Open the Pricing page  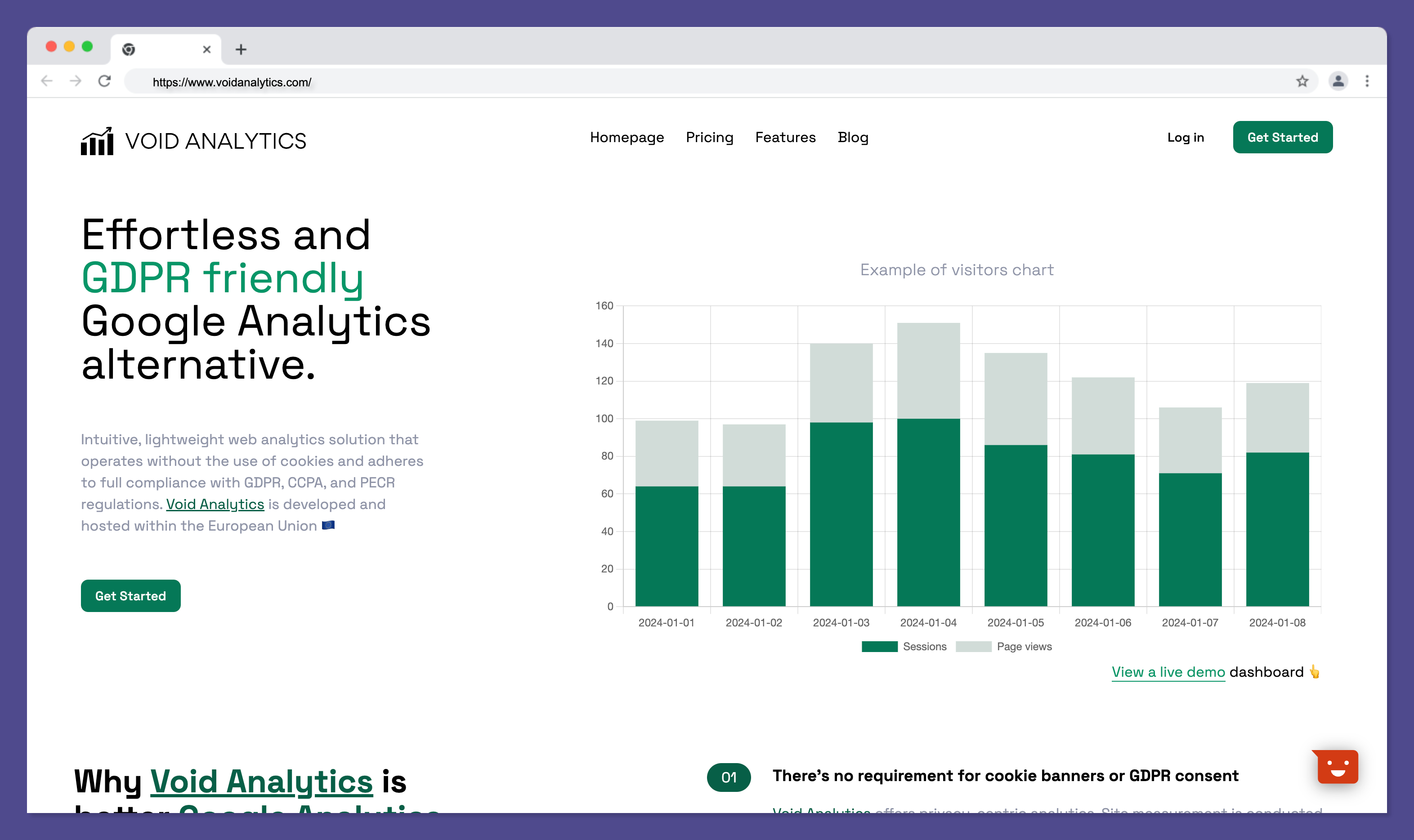pyautogui.click(x=709, y=138)
